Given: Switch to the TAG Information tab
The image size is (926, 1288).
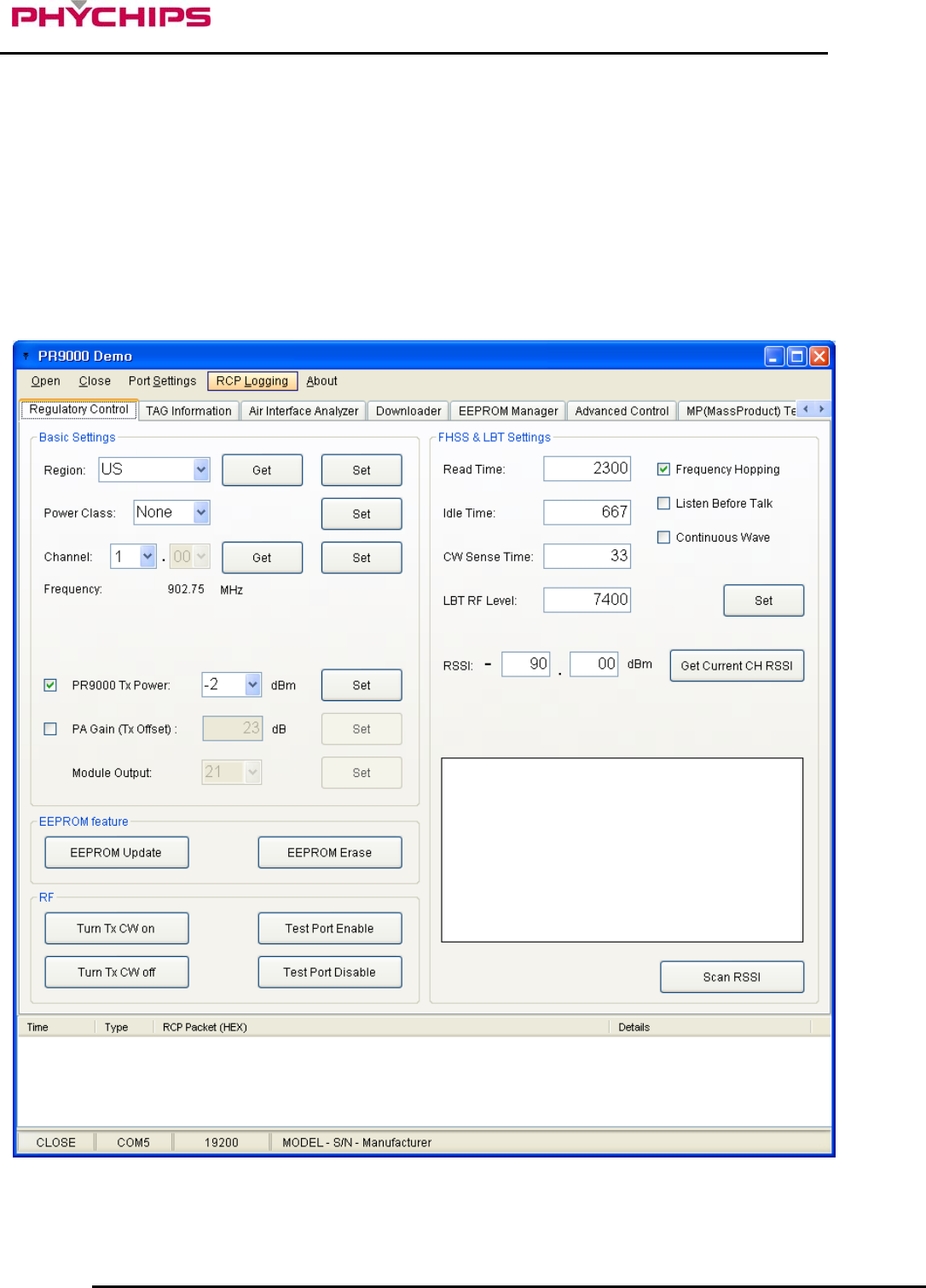Looking at the screenshot, I should (x=188, y=411).
